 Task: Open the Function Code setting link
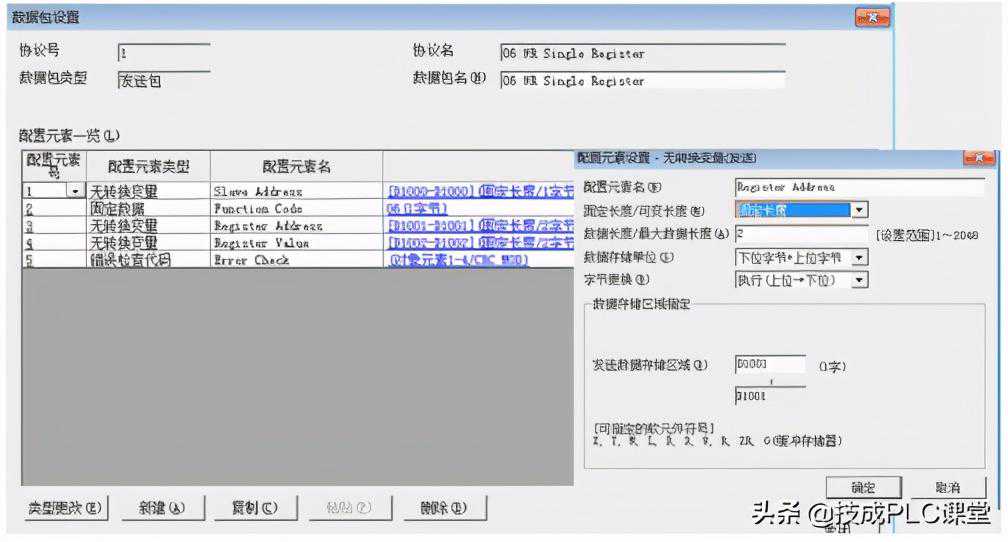point(416,209)
